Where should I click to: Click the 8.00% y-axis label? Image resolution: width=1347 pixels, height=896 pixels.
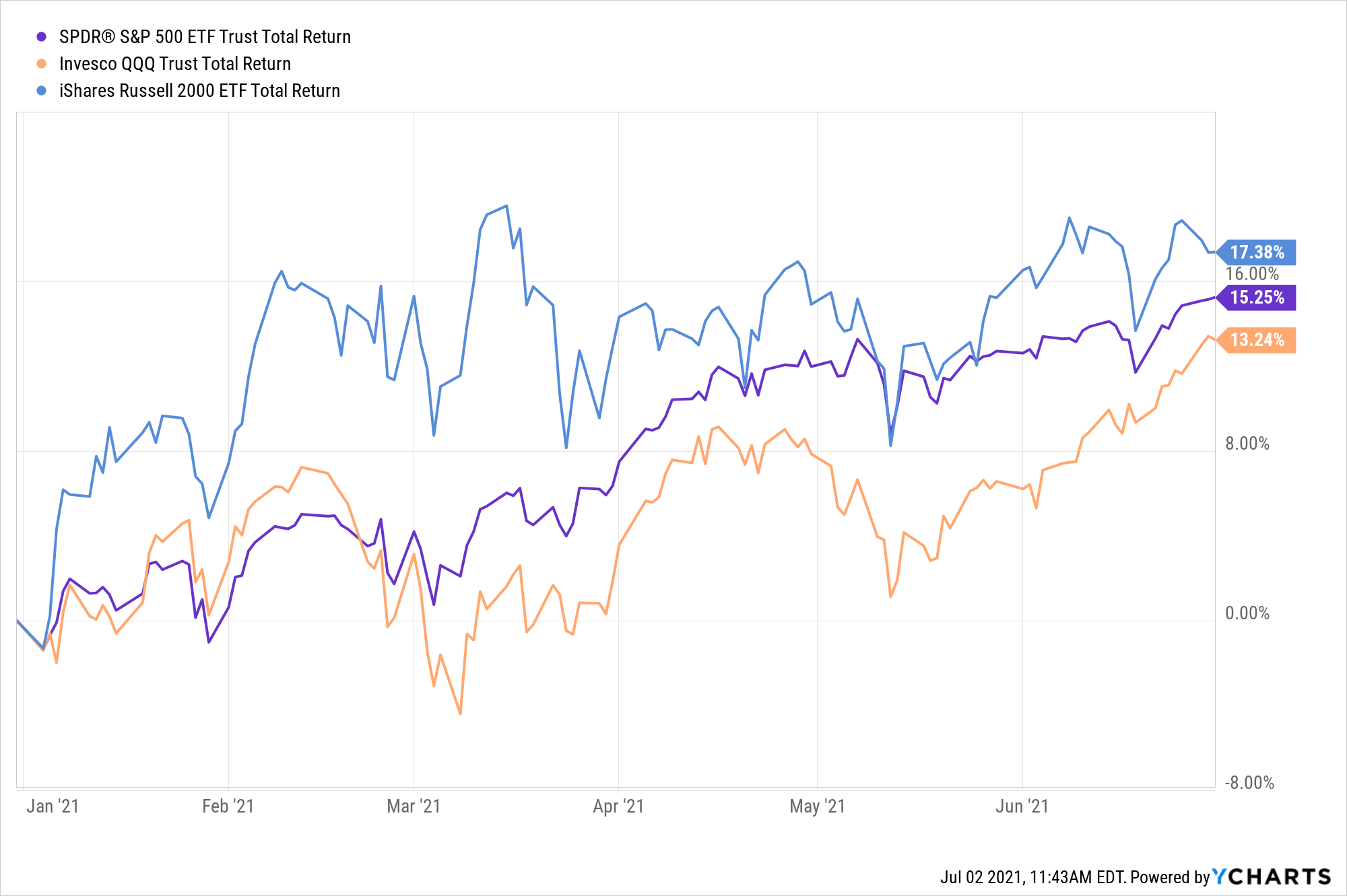pos(1247,444)
